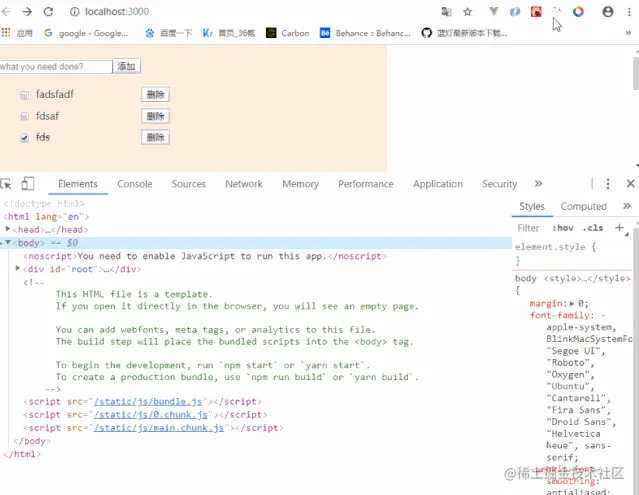Show more DevTools tabs

tap(538, 184)
